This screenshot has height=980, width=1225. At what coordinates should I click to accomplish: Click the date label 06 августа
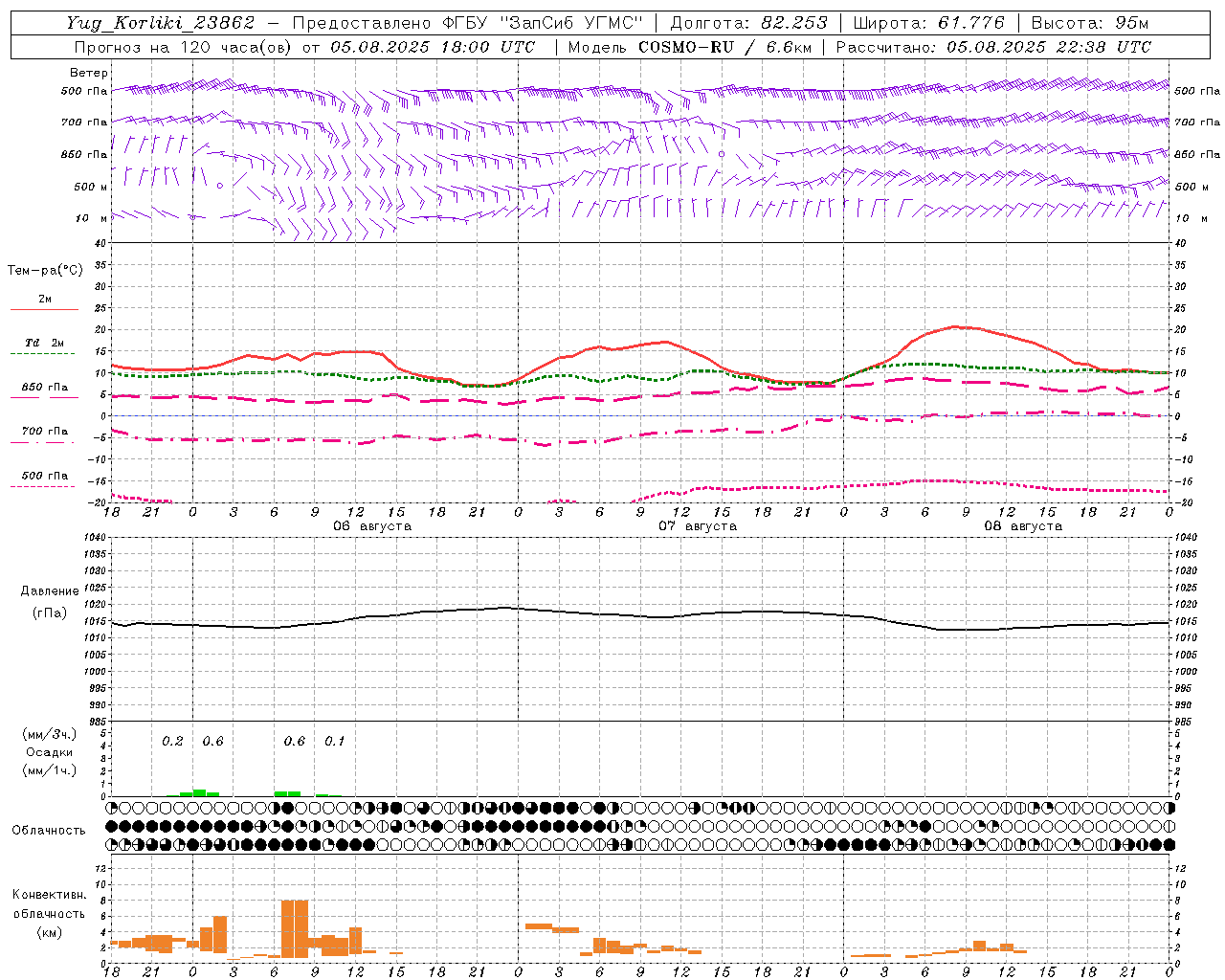pyautogui.click(x=372, y=526)
